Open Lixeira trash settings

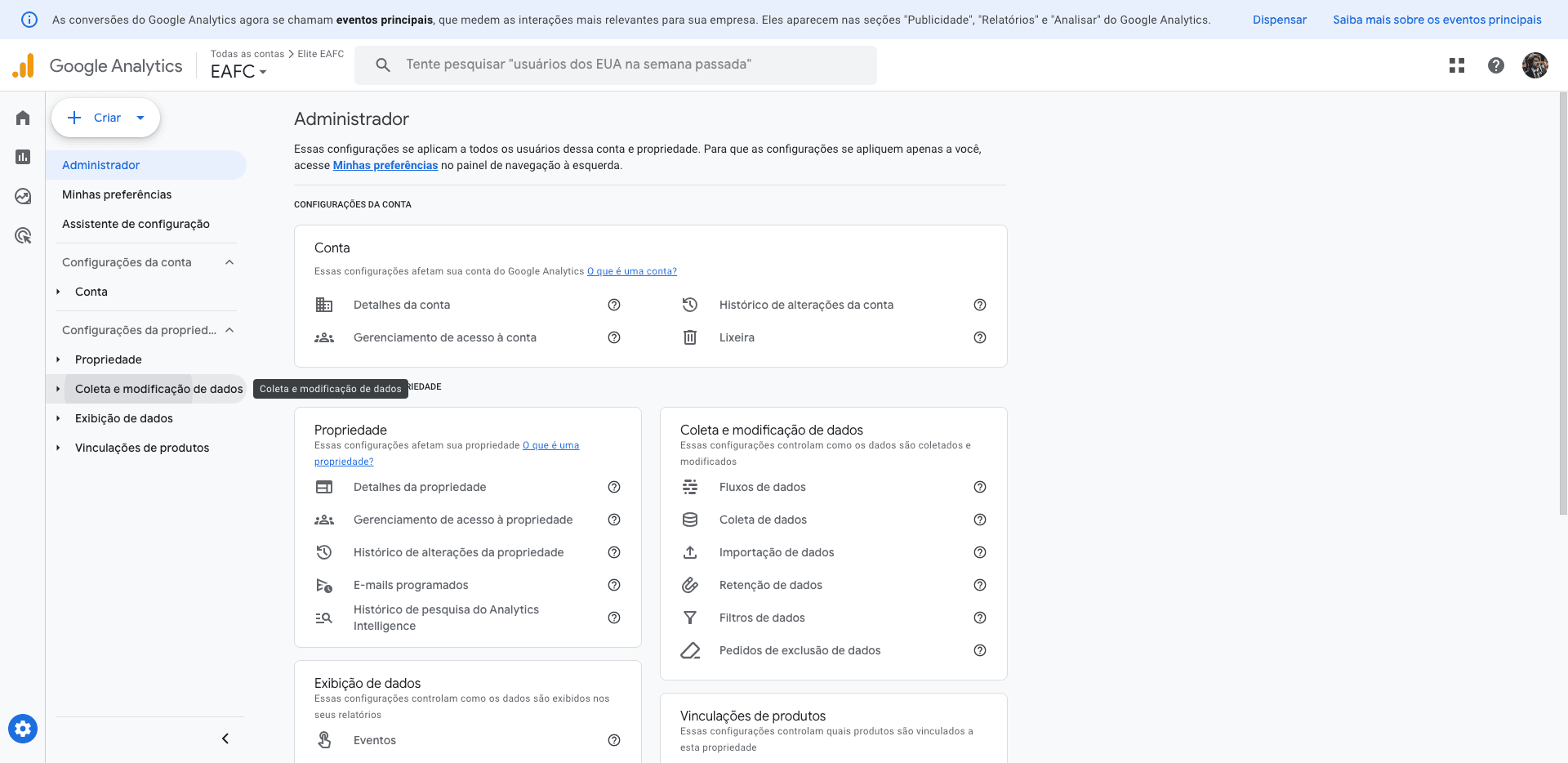737,337
